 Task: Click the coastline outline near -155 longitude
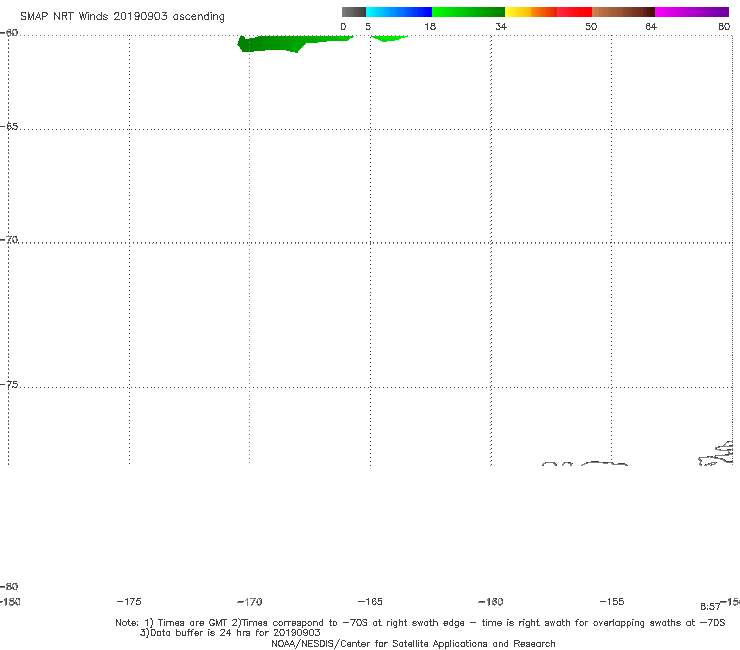coord(605,464)
